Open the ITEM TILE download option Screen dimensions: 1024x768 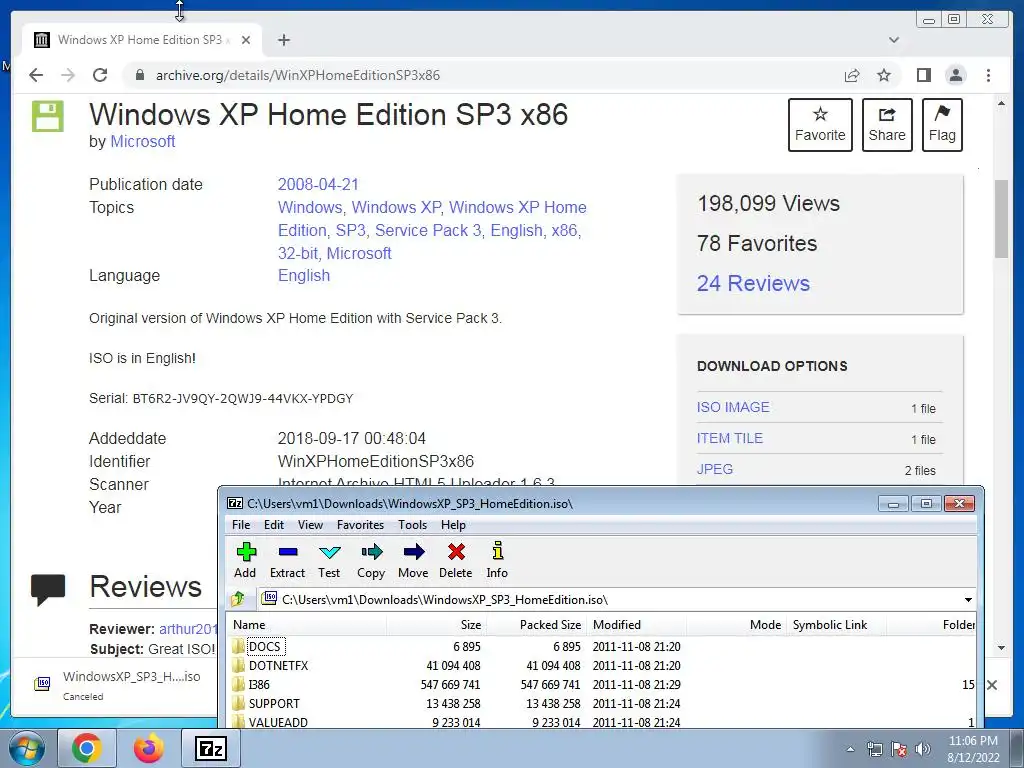tap(729, 438)
